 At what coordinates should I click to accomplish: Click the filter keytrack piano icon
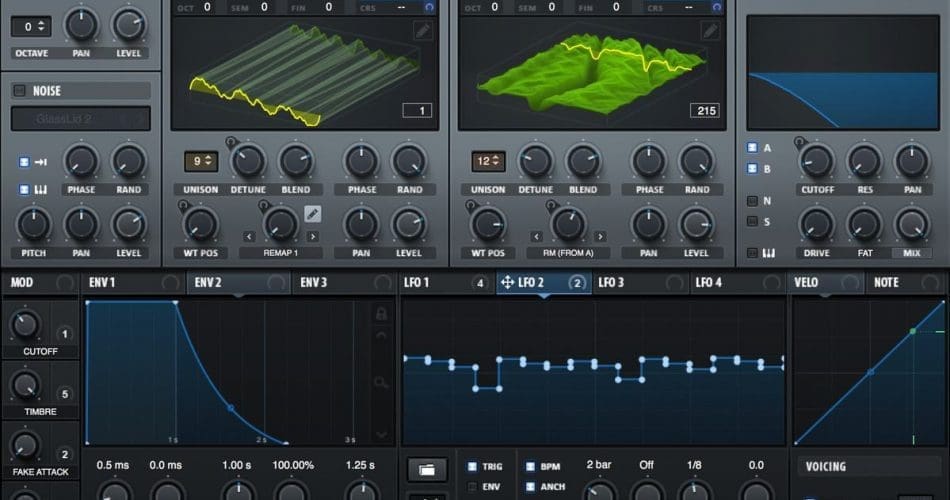pos(768,253)
